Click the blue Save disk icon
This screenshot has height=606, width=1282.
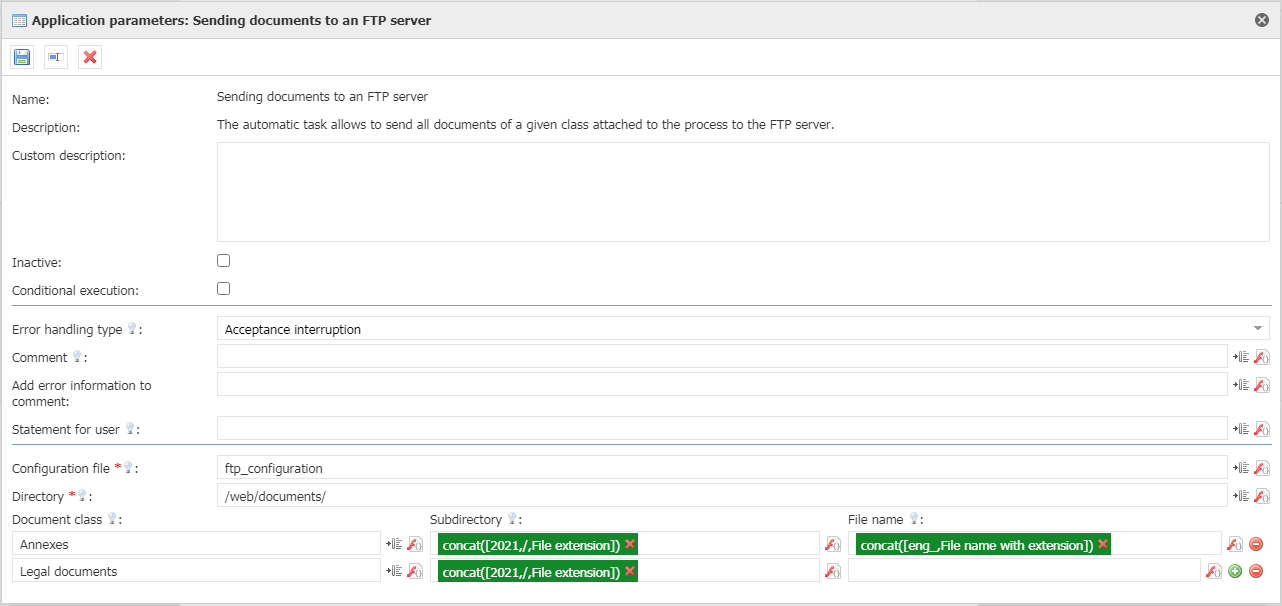point(22,57)
